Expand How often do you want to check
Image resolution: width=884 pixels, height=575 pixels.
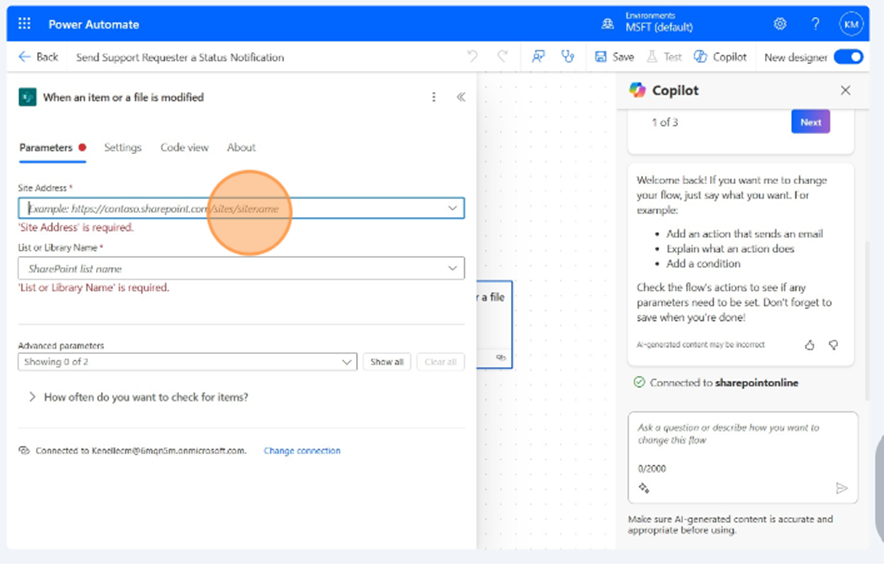coord(138,397)
